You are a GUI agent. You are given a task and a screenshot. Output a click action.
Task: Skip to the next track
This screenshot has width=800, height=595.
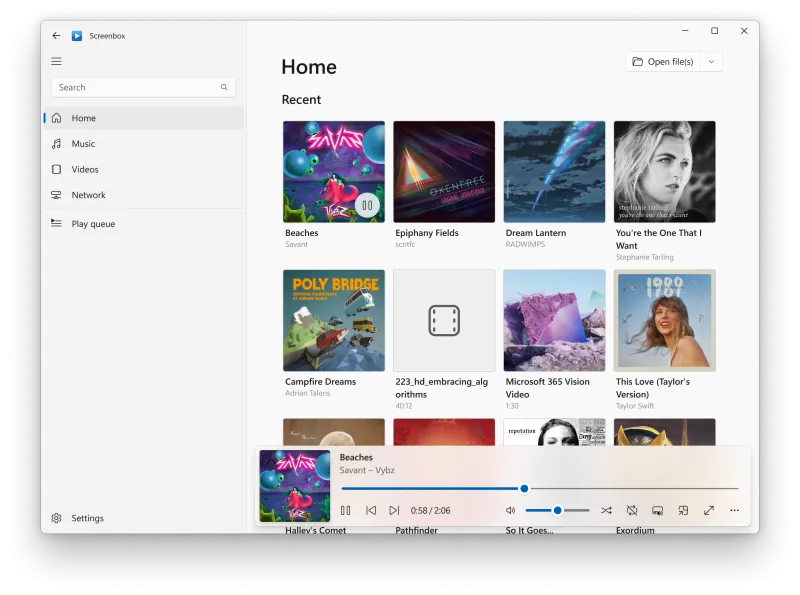click(x=394, y=510)
